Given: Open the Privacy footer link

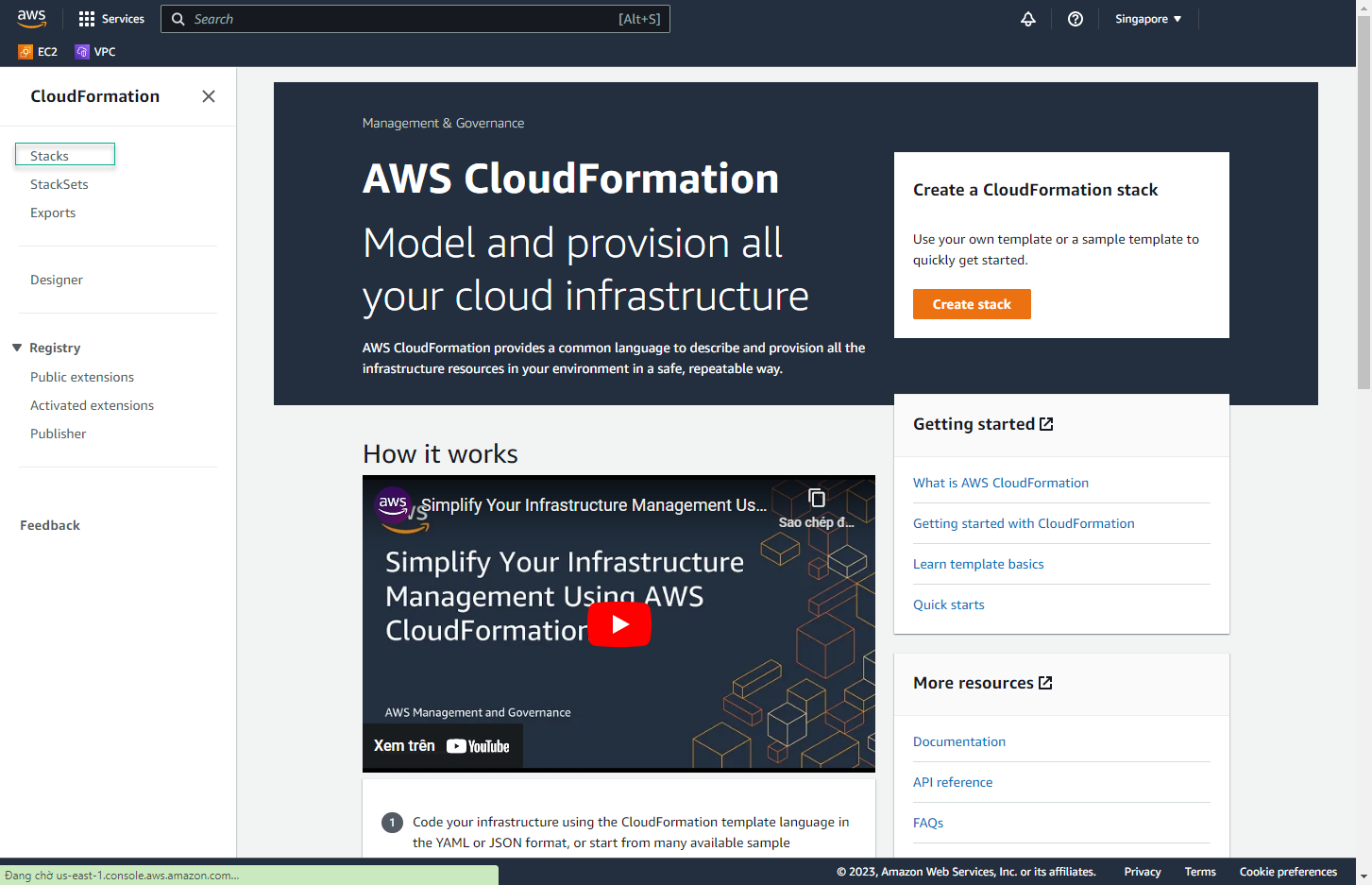Looking at the screenshot, I should pyautogui.click(x=1143, y=872).
